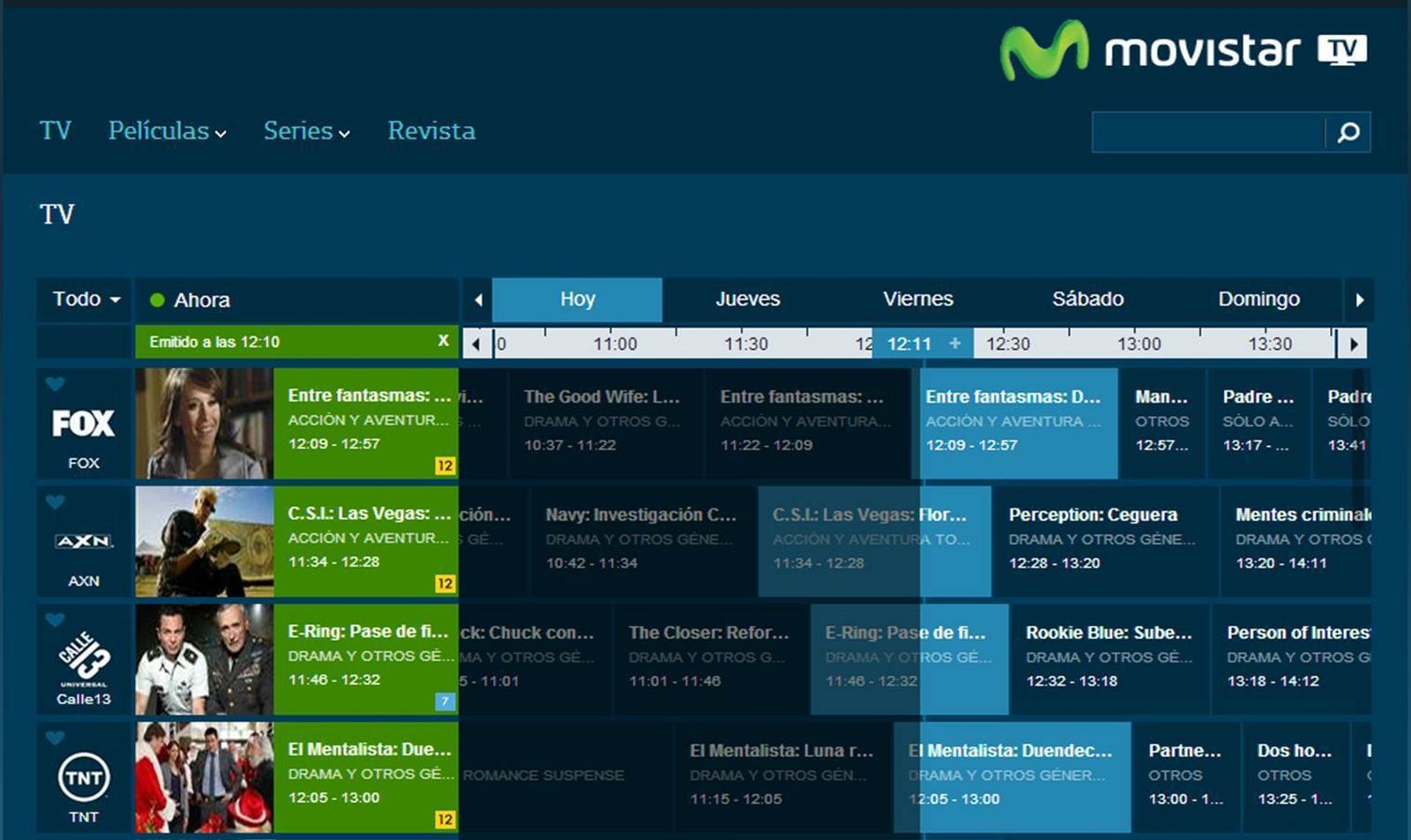Select the Sábado day tab
Image resolution: width=1411 pixels, height=840 pixels.
pyautogui.click(x=1088, y=299)
